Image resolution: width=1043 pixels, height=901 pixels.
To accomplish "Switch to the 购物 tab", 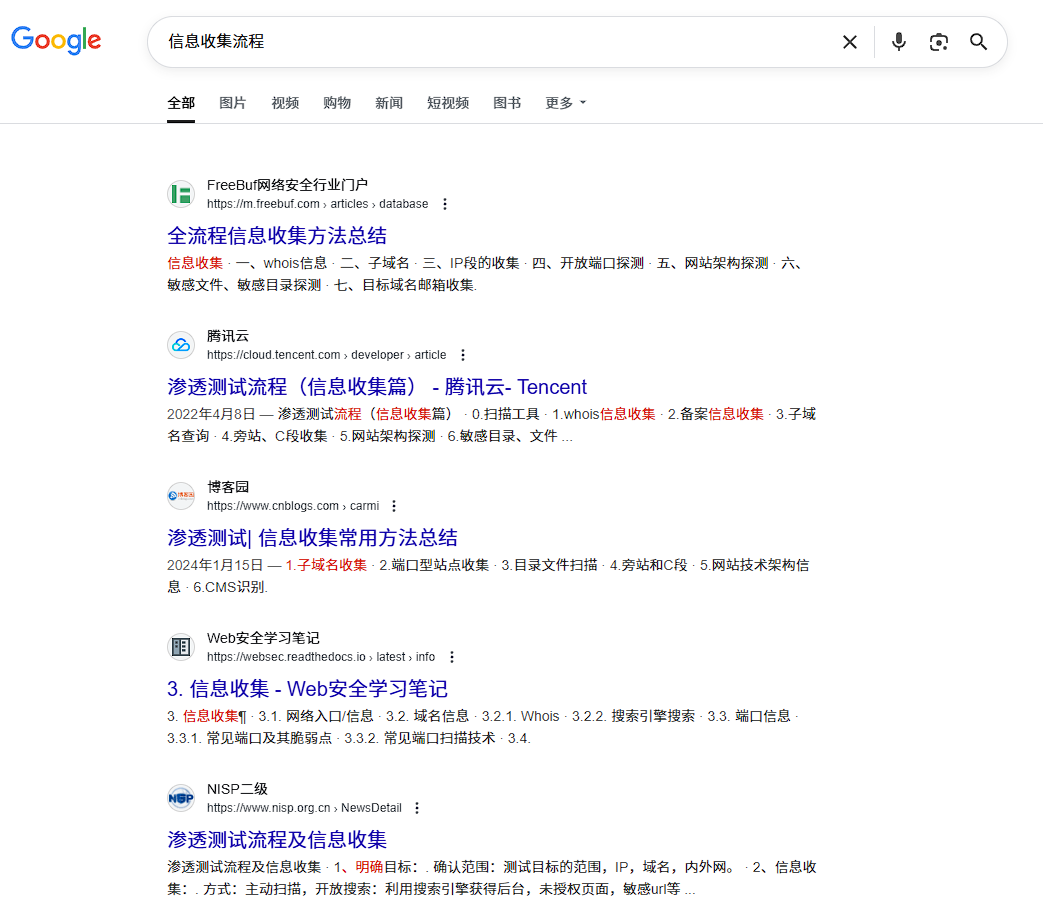I will (x=337, y=103).
